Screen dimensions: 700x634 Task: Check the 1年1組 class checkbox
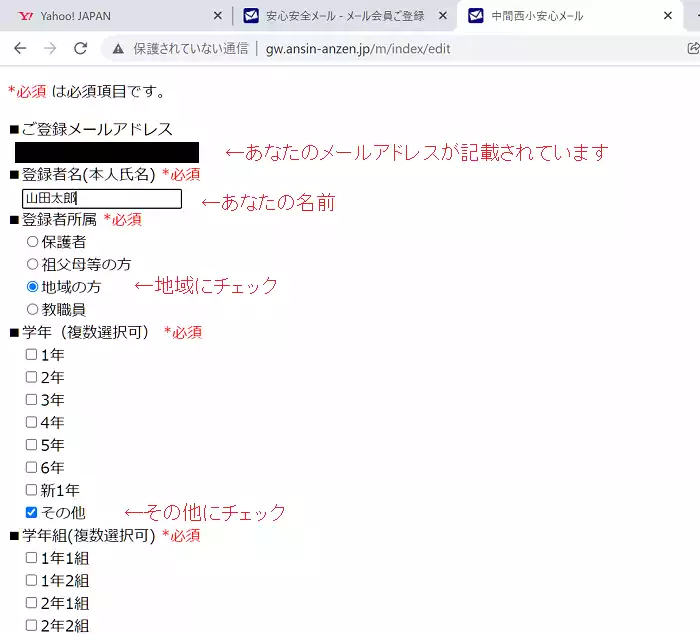(31, 558)
